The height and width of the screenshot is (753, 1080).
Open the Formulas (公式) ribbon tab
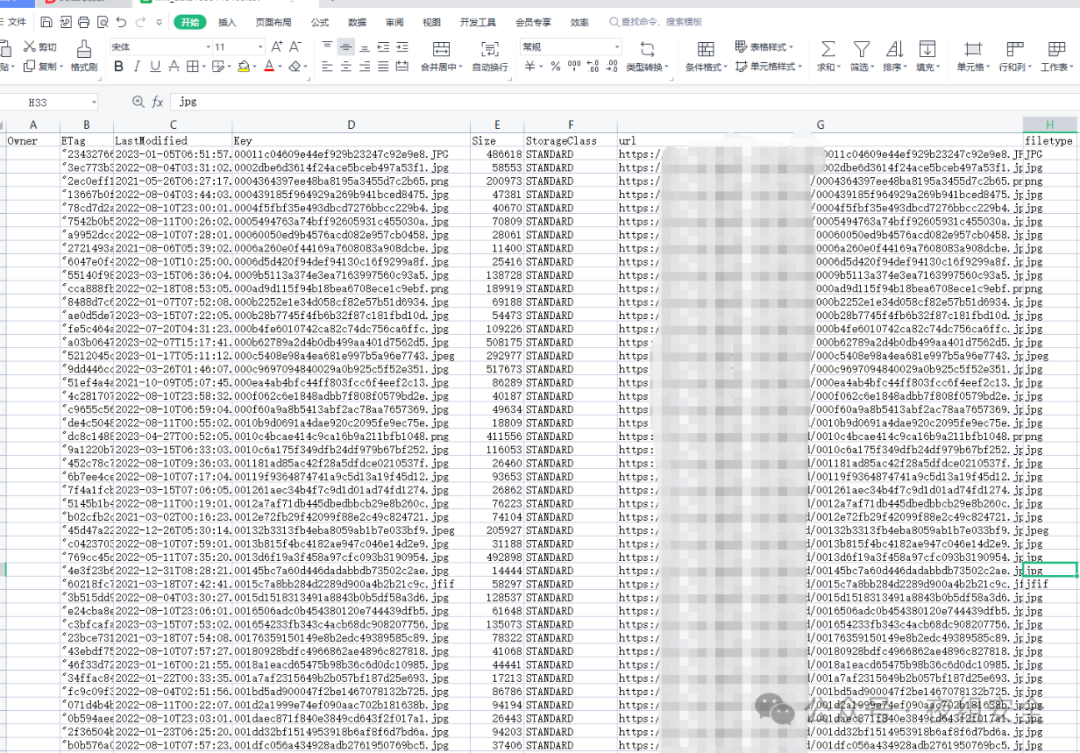pyautogui.click(x=319, y=21)
